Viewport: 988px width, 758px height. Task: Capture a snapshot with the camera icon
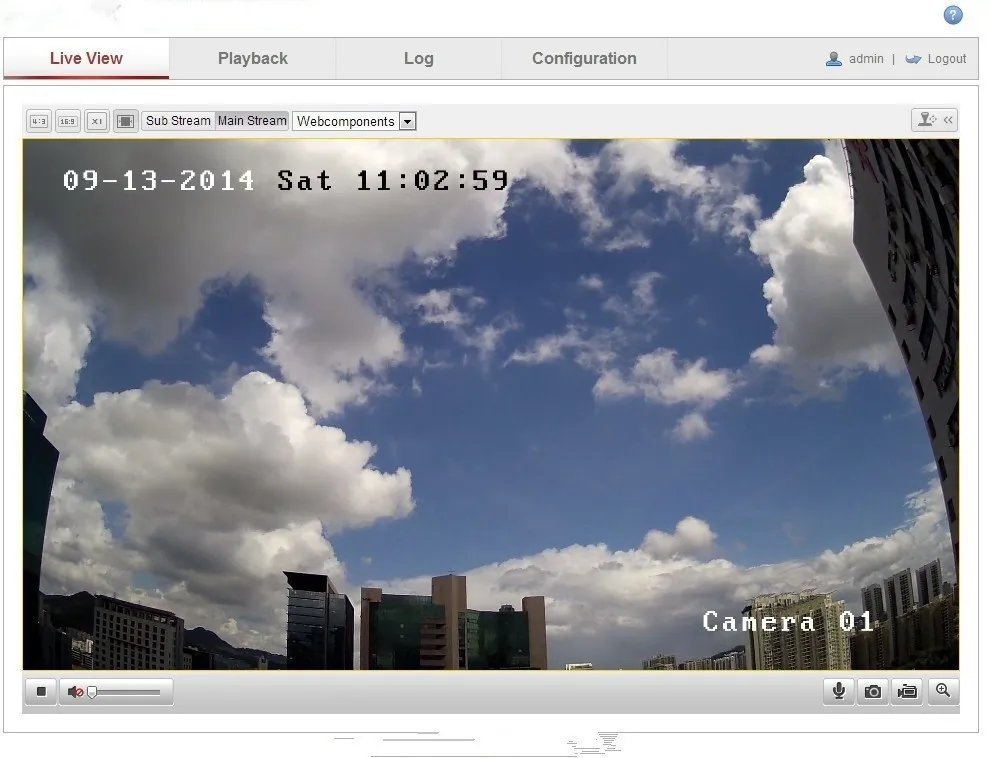(x=873, y=691)
